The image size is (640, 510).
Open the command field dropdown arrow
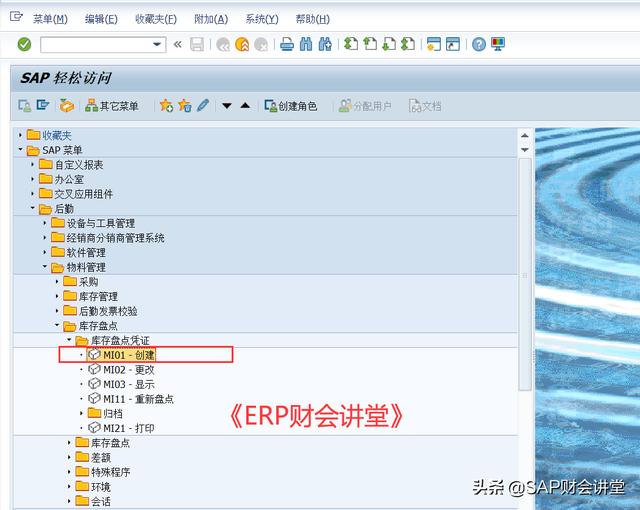pos(157,44)
